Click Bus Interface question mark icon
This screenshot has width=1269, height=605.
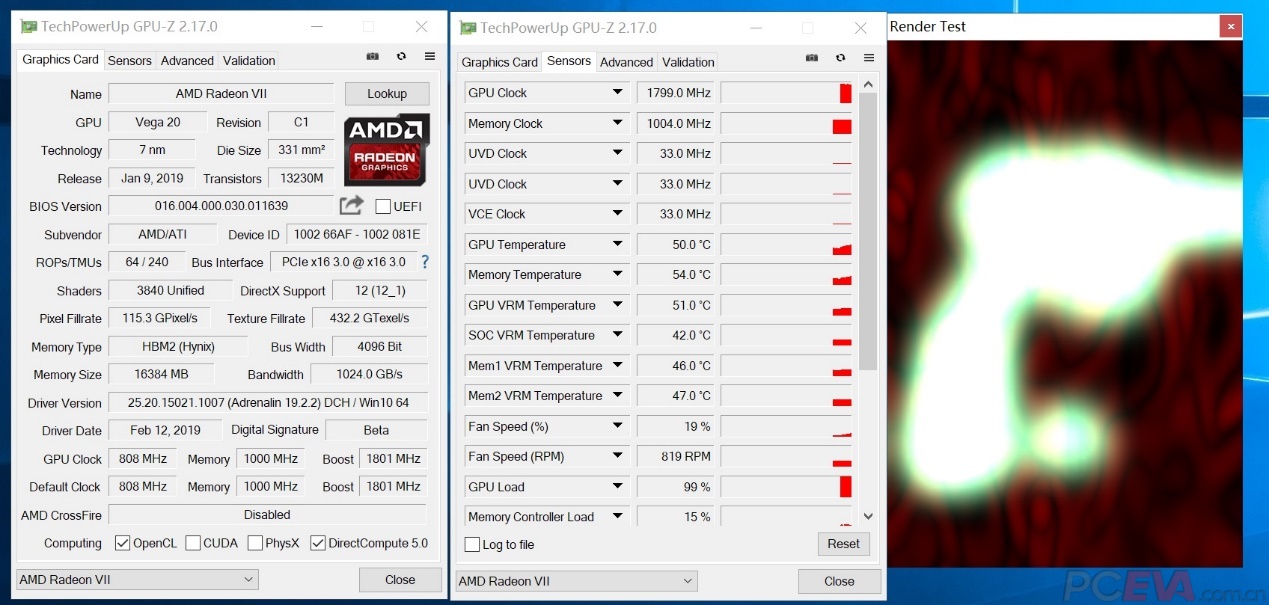(424, 262)
